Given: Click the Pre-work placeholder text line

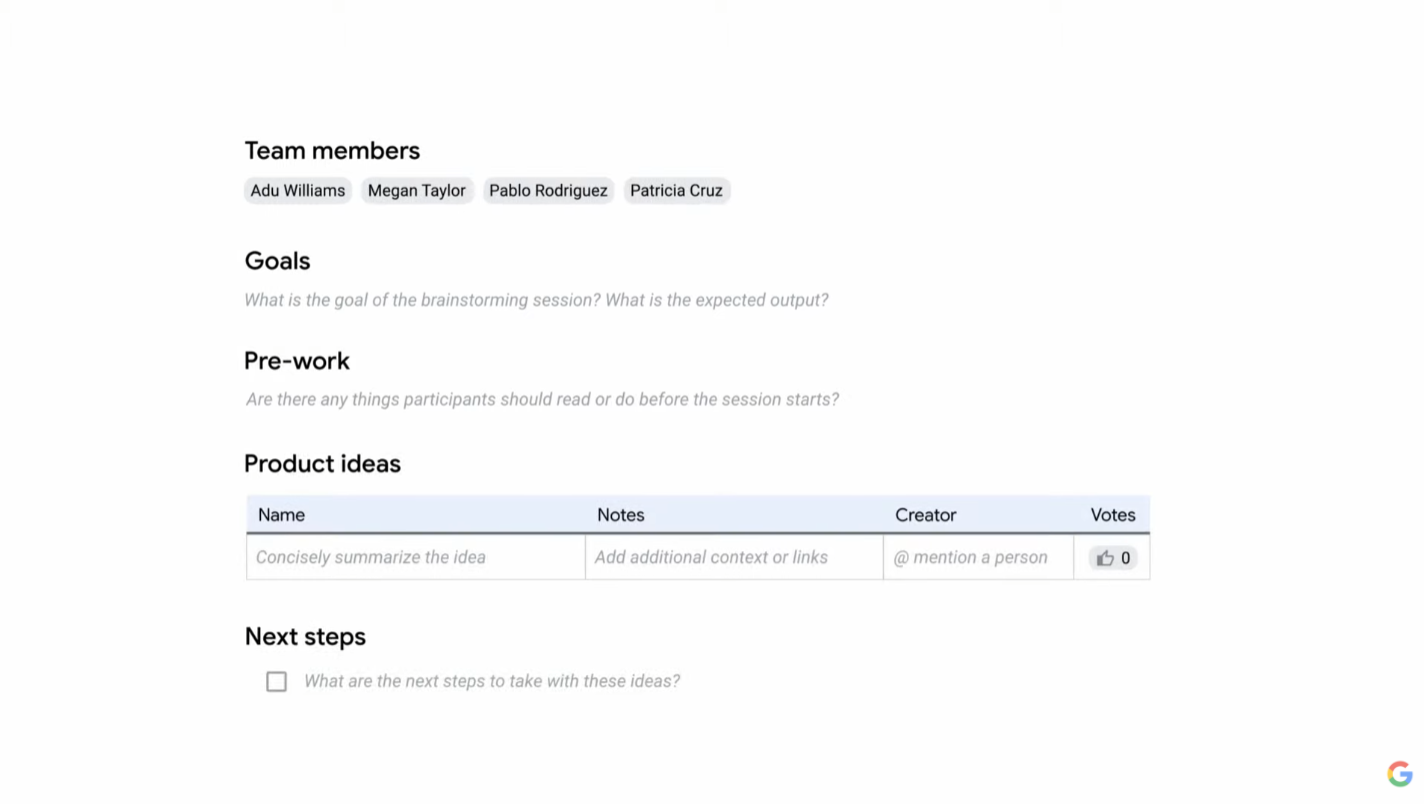Looking at the screenshot, I should point(542,399).
